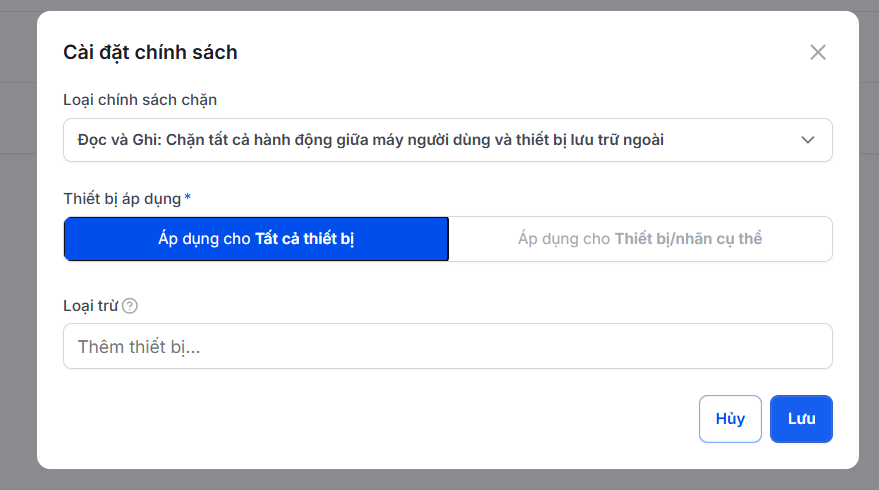Click the Hủy button
Screen dimensions: 879x490
(x=730, y=419)
